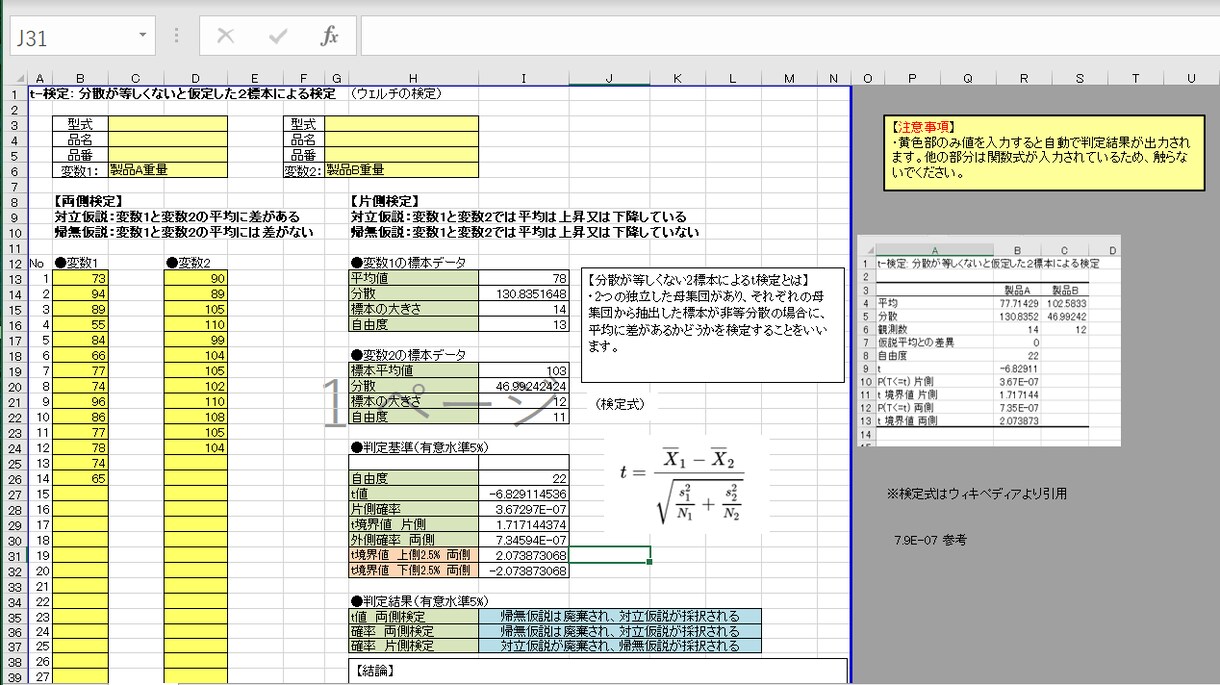This screenshot has width=1220, height=685.
Task: Click the 外側確率 両側 cell 7.34594E-07
Action: (524, 540)
